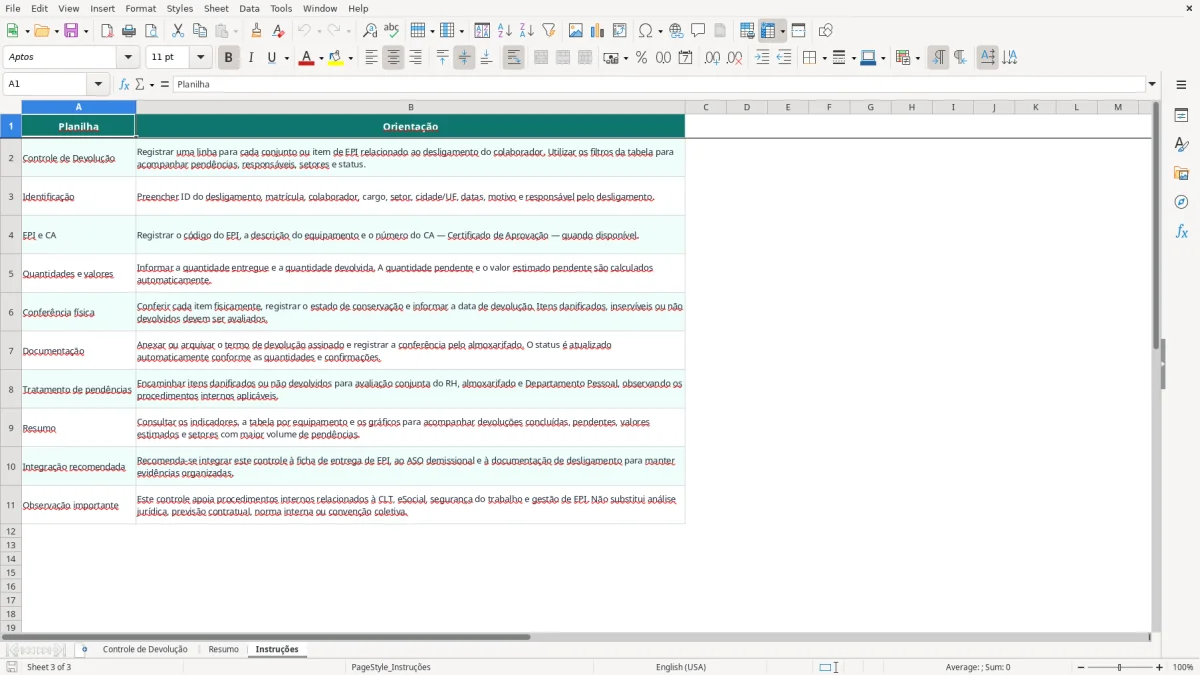The height and width of the screenshot is (675, 1200).
Task: Click the Copy icon
Action: [199, 31]
